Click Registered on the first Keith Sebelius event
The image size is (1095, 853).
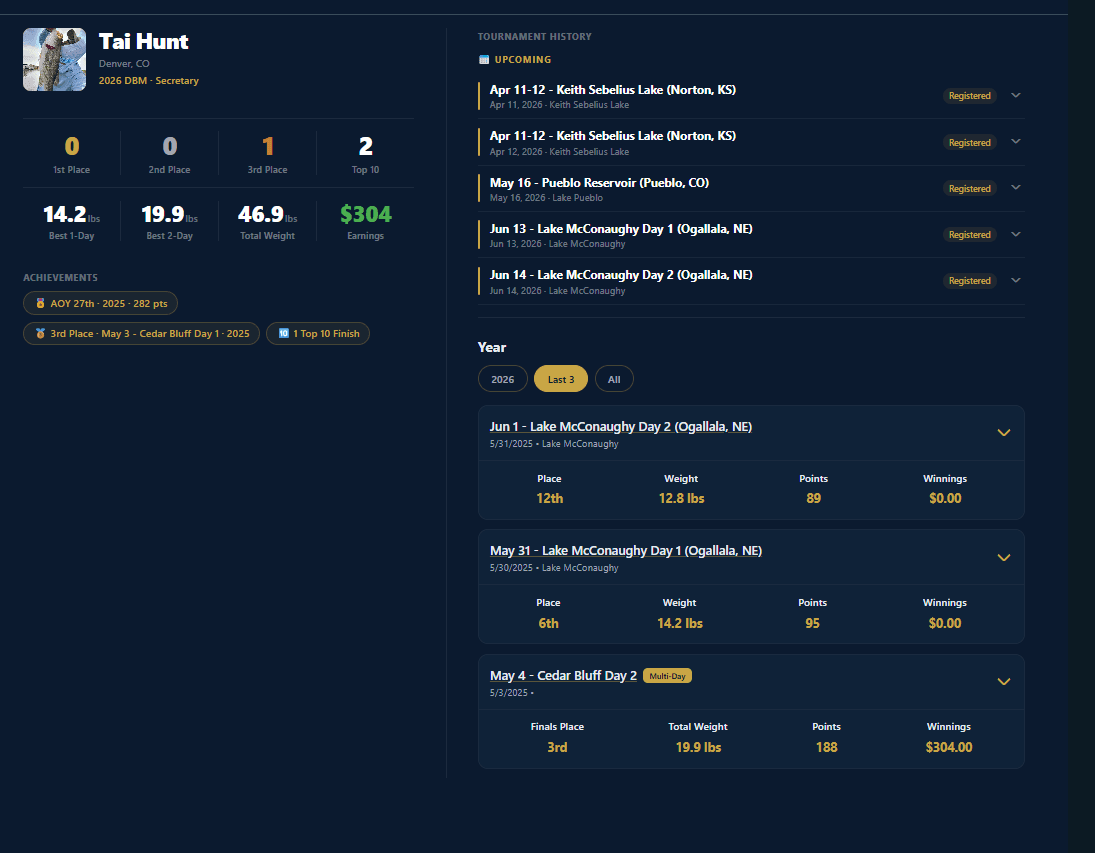pyautogui.click(x=969, y=96)
